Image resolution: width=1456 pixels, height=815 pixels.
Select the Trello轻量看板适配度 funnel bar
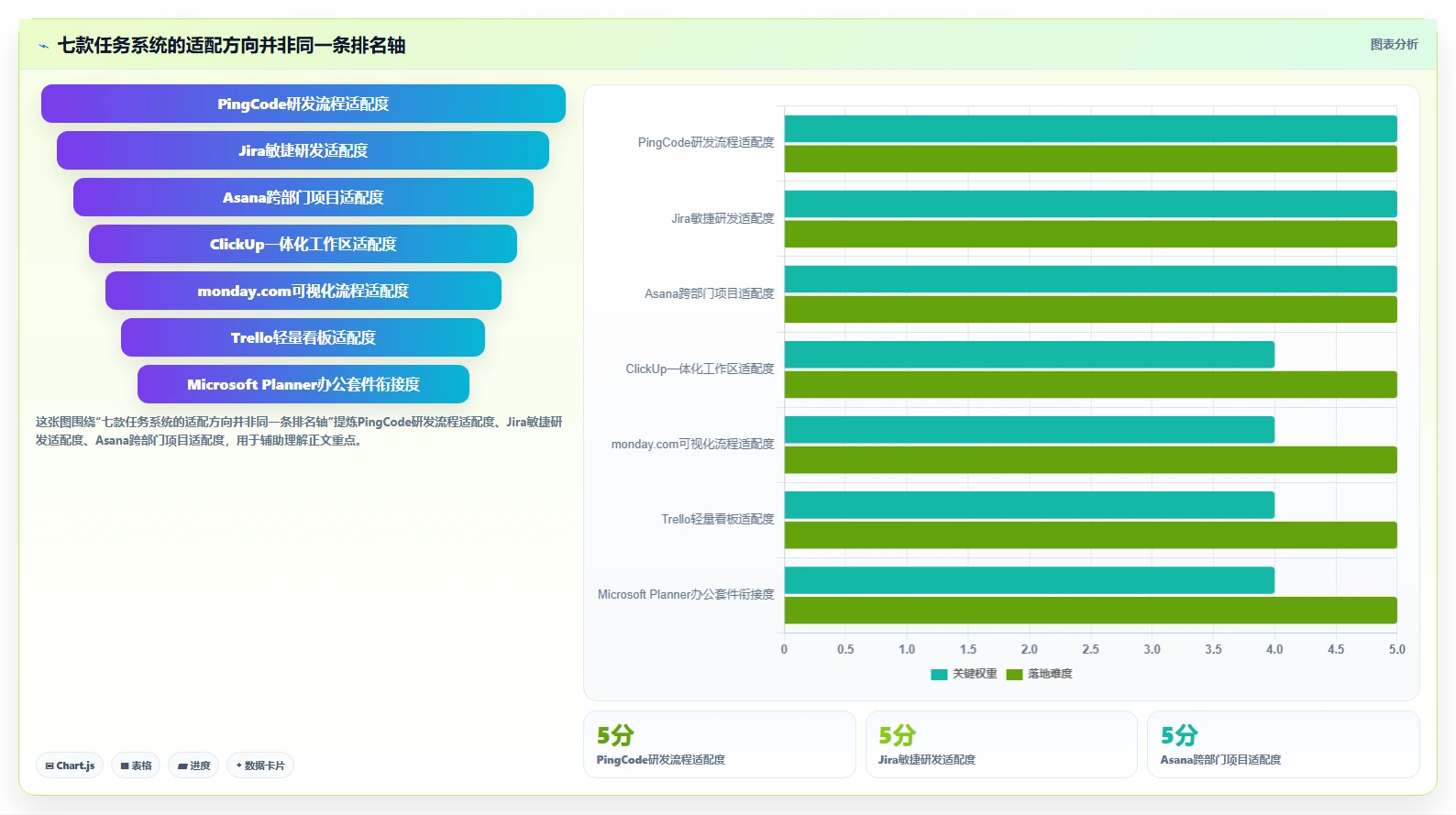coord(303,337)
